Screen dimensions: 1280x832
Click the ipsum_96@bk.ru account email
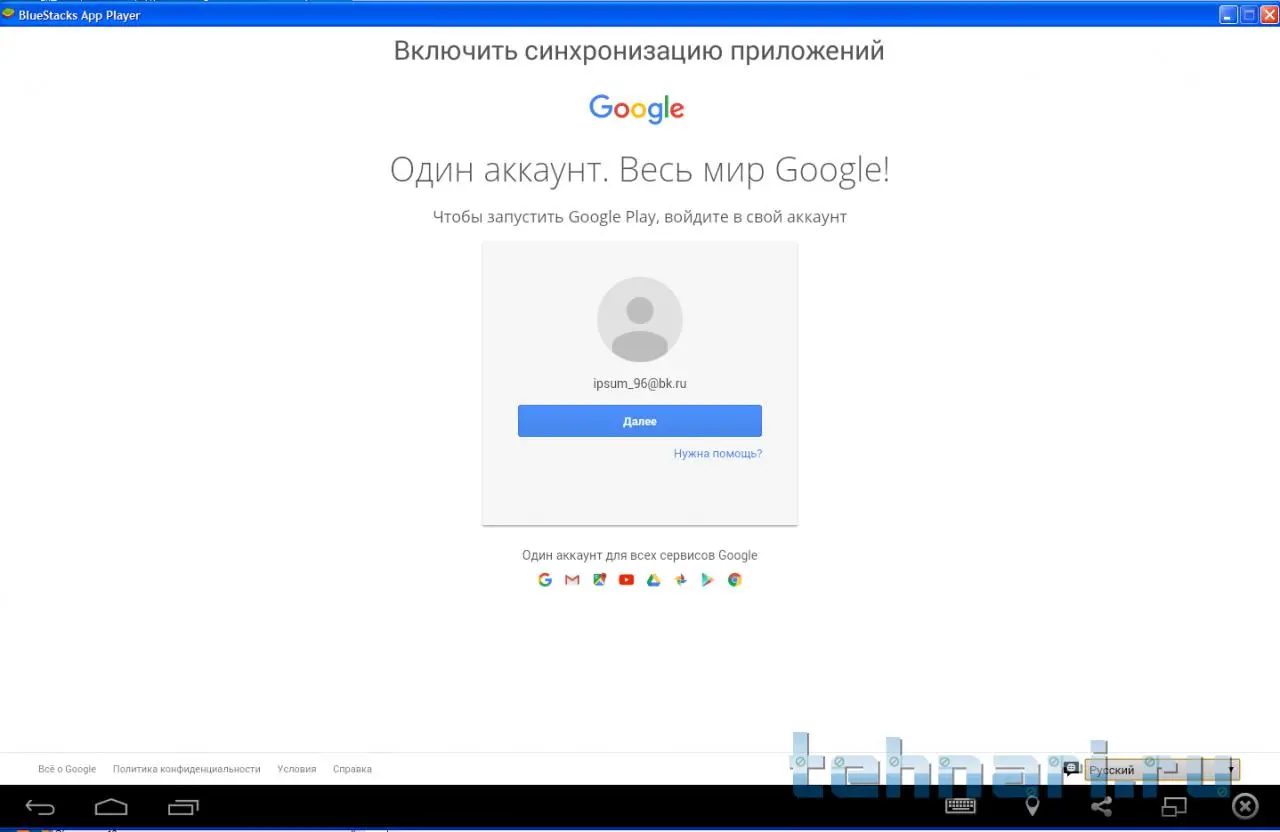point(640,384)
